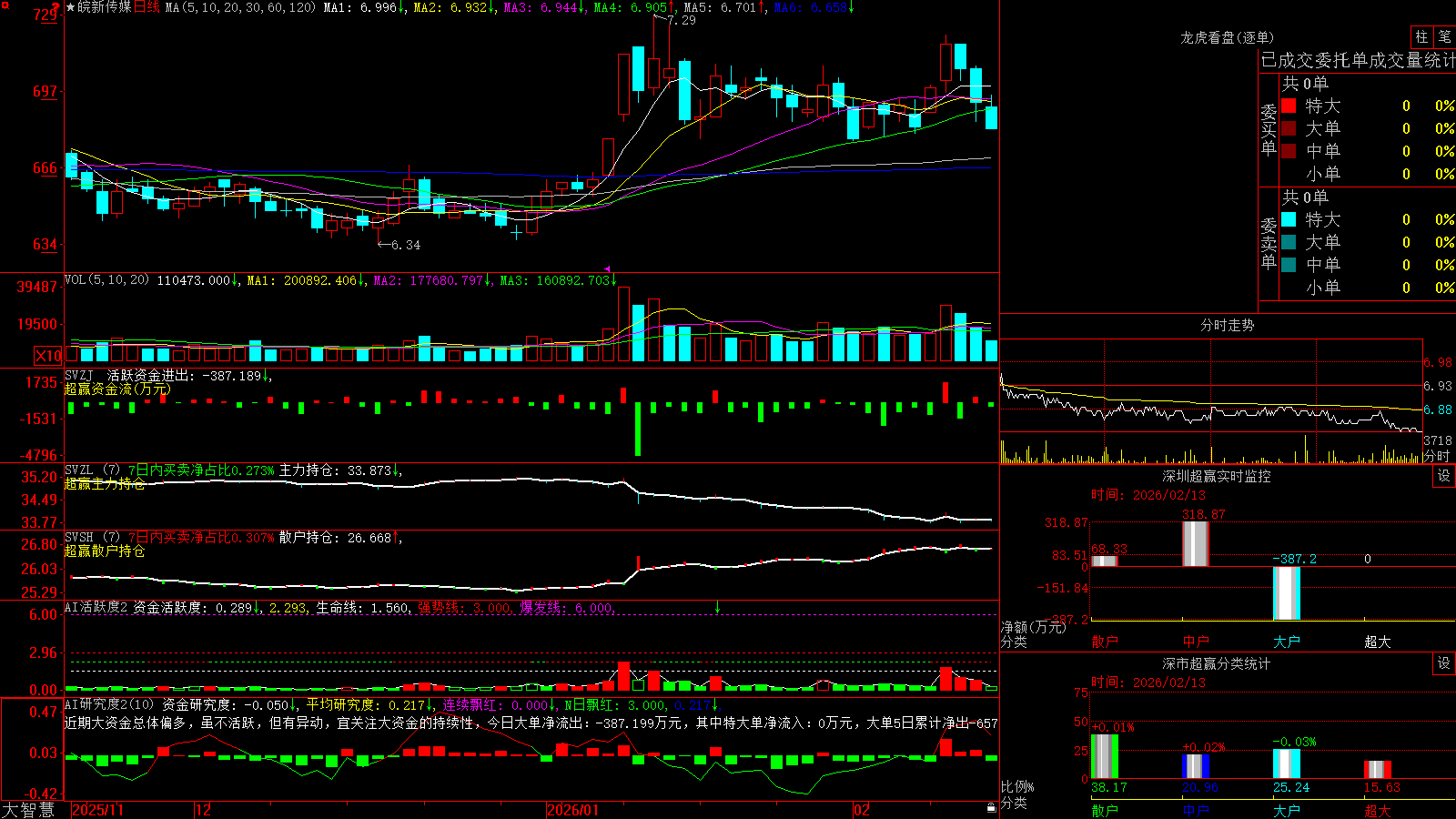
Task: Click the 超赢主力持仓 label
Action: 105,483
